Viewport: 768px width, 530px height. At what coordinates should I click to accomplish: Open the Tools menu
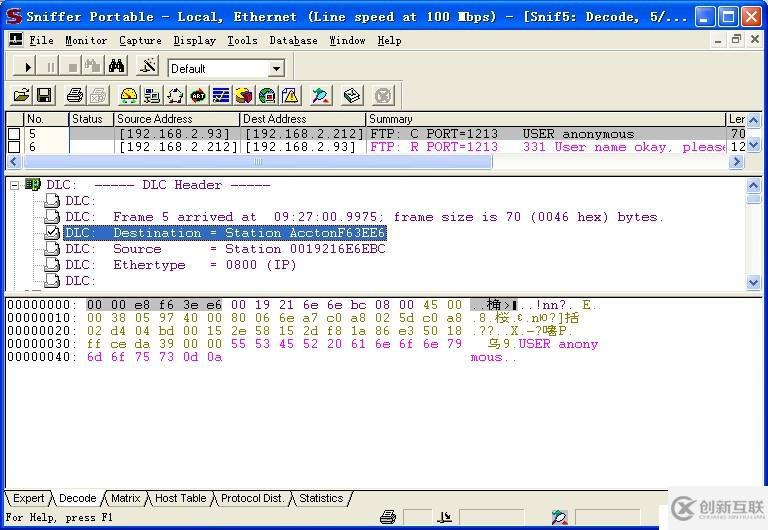pyautogui.click(x=242, y=41)
